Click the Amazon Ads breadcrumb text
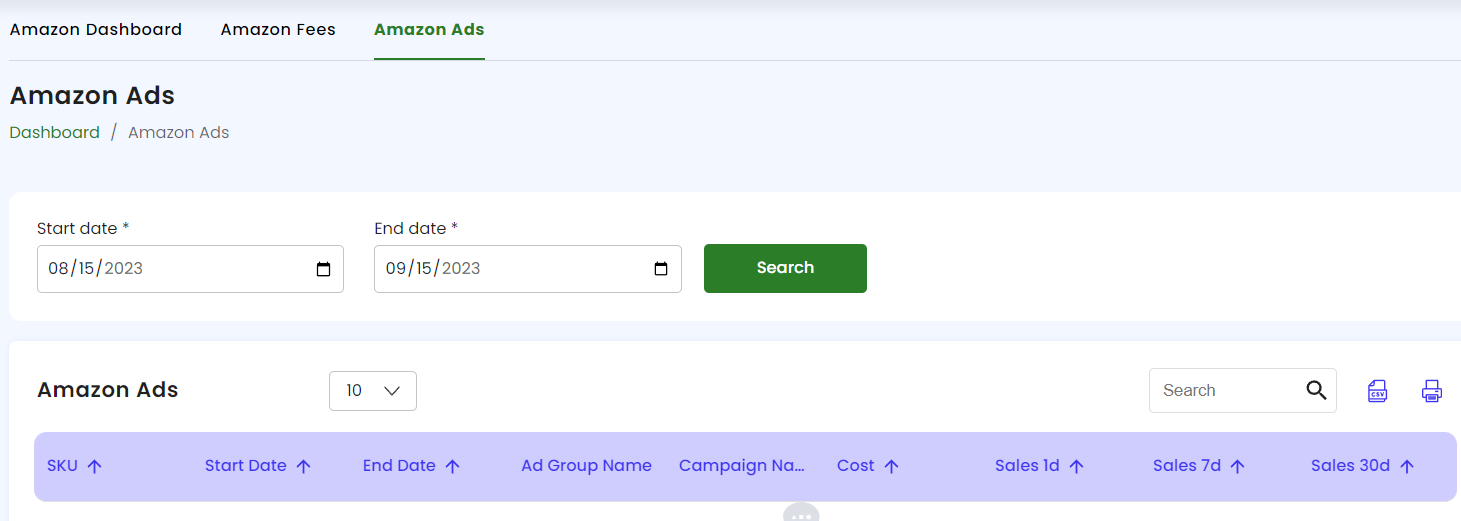Screen dimensions: 1461x521 click(x=179, y=132)
